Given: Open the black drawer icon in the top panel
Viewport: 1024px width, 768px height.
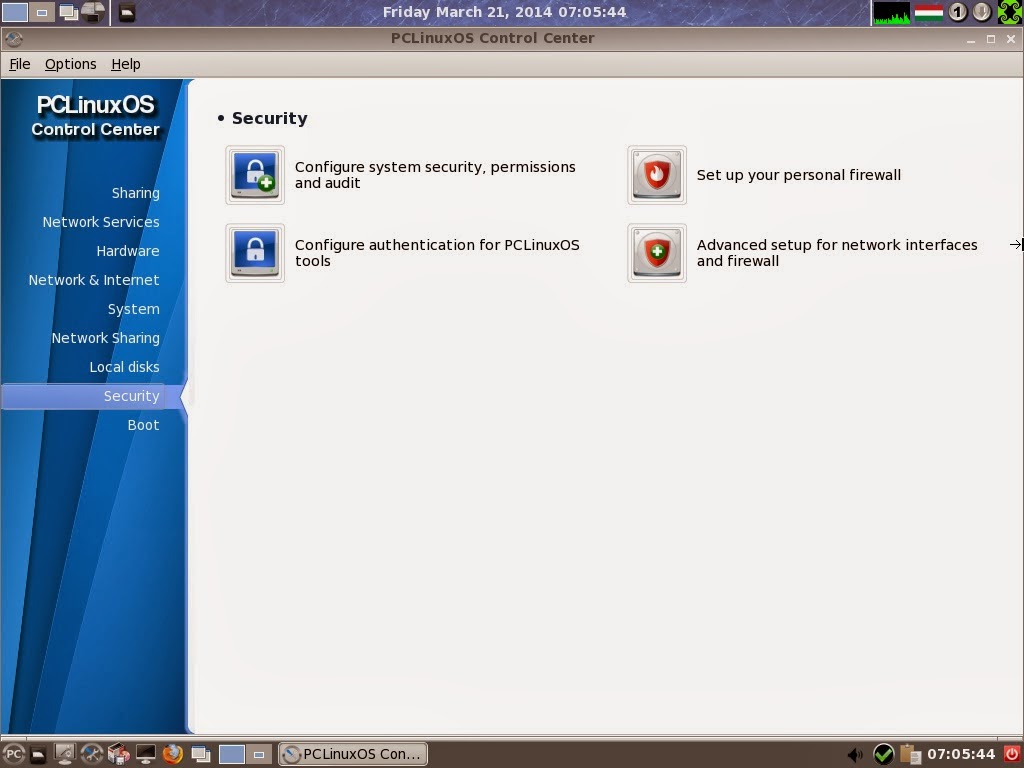Looking at the screenshot, I should coord(127,12).
